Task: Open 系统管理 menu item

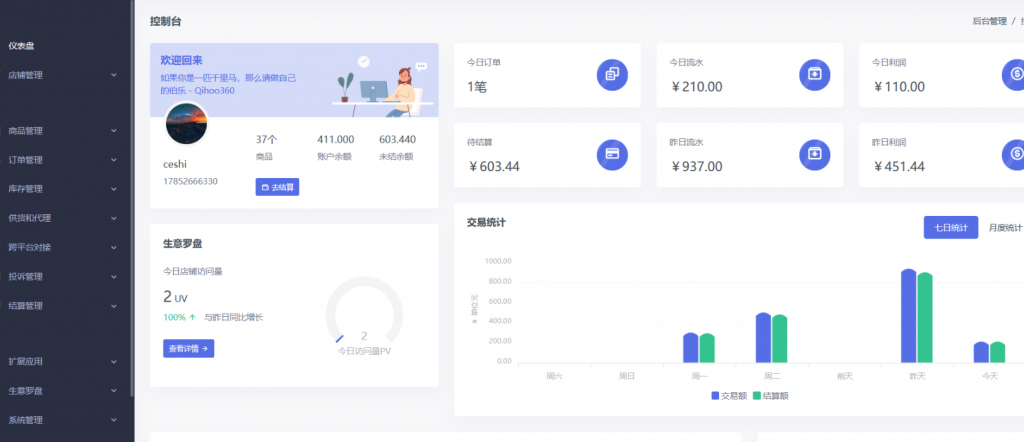Action: [25, 420]
